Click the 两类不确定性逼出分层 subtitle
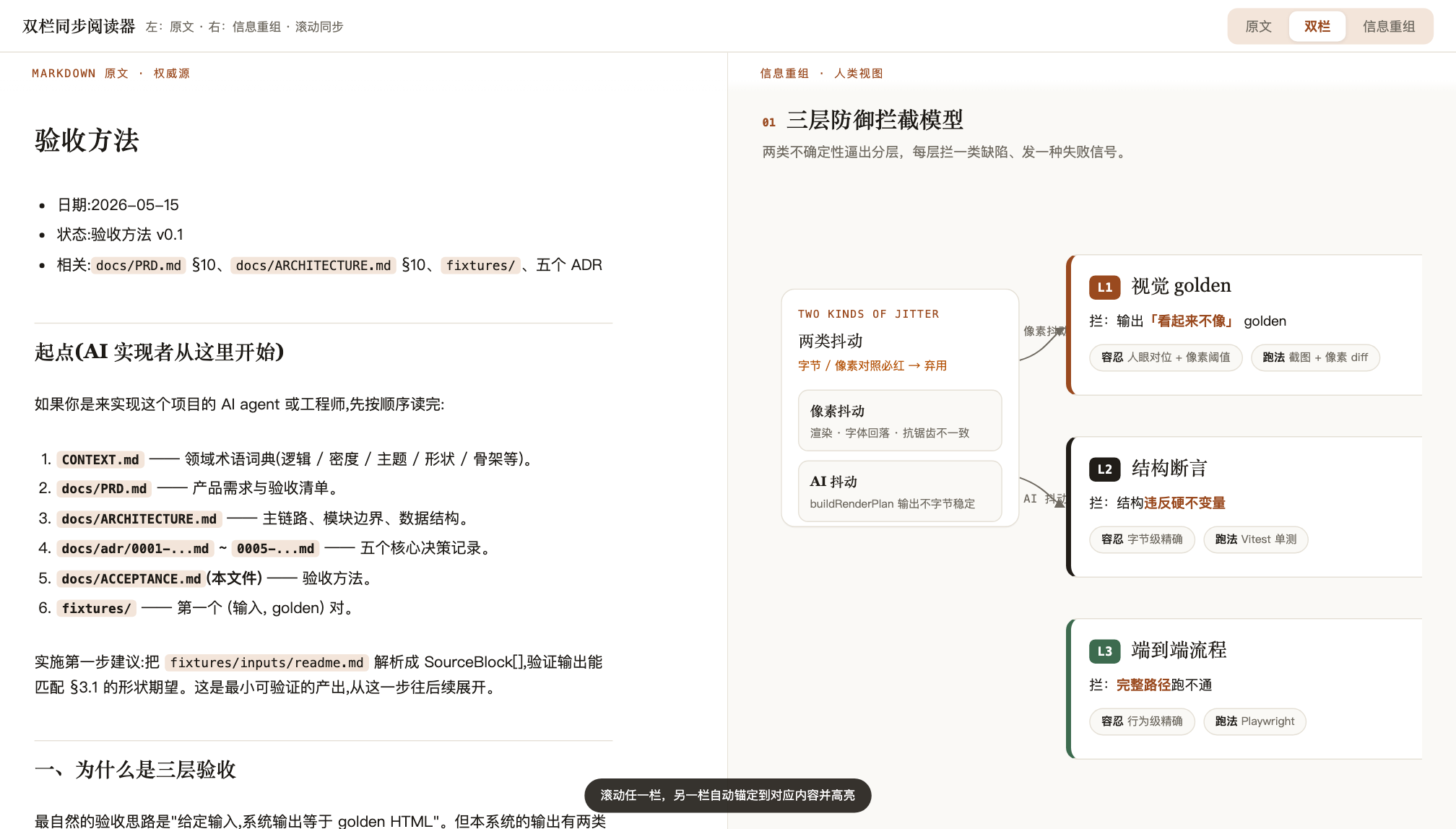Screen dimensions: 1456x829 tap(946, 152)
